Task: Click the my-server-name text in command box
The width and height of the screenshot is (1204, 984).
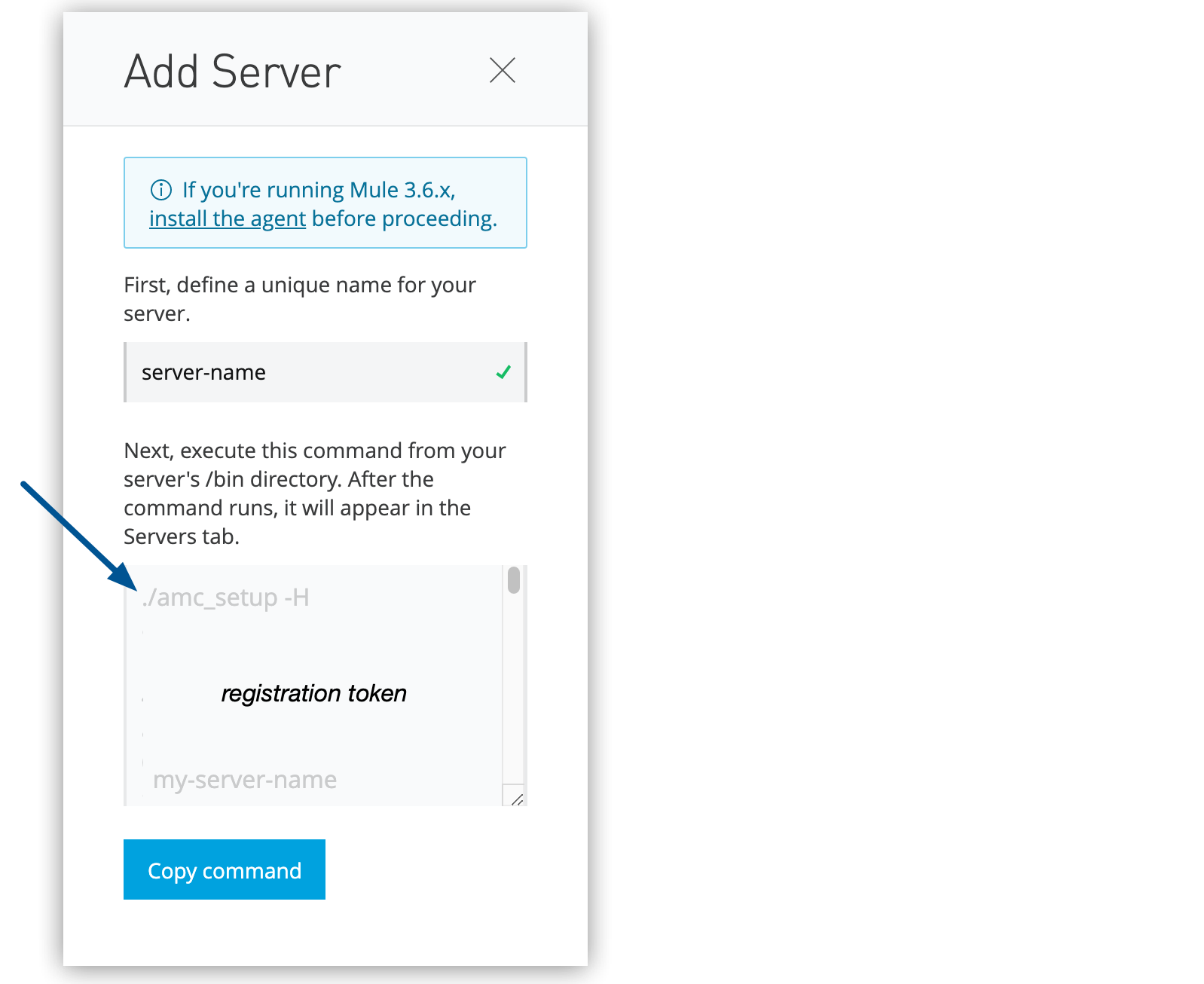Action: [x=244, y=780]
